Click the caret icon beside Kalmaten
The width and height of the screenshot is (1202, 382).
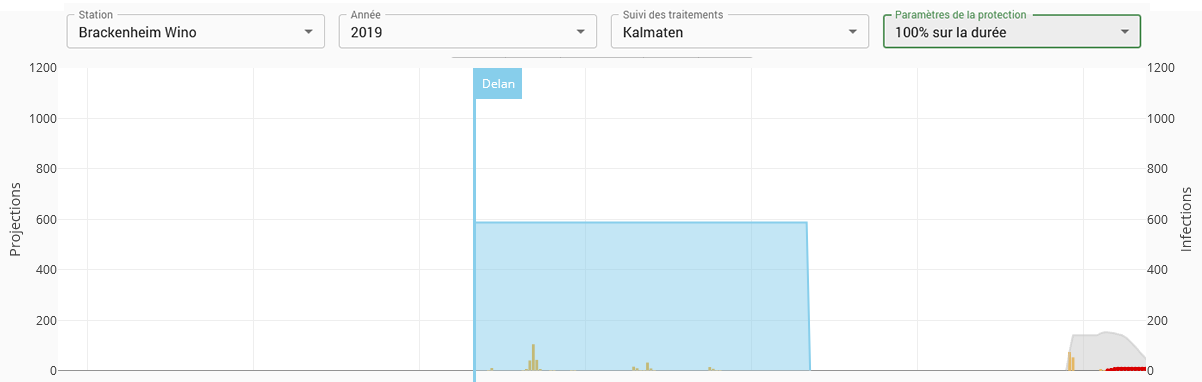coord(852,32)
